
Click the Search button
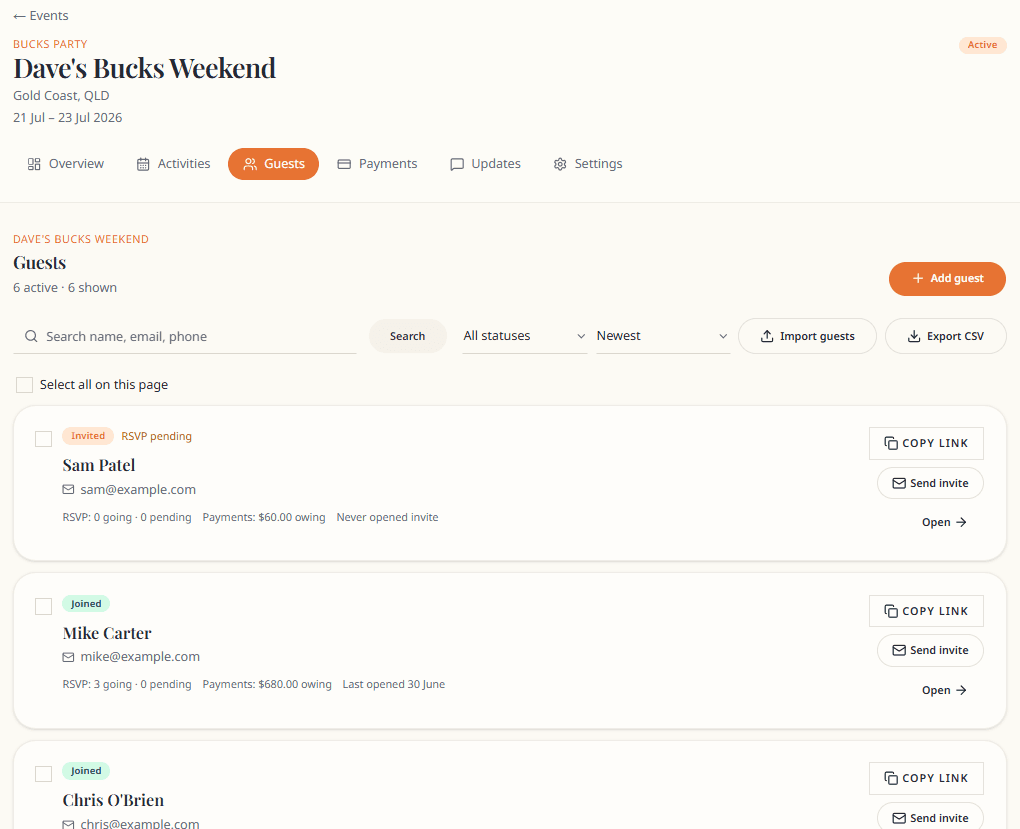[407, 336]
